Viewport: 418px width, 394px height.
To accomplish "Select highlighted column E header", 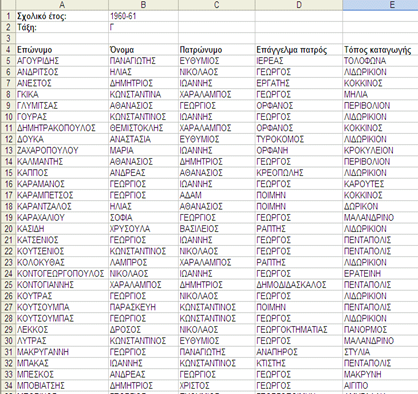I will coord(380,5).
